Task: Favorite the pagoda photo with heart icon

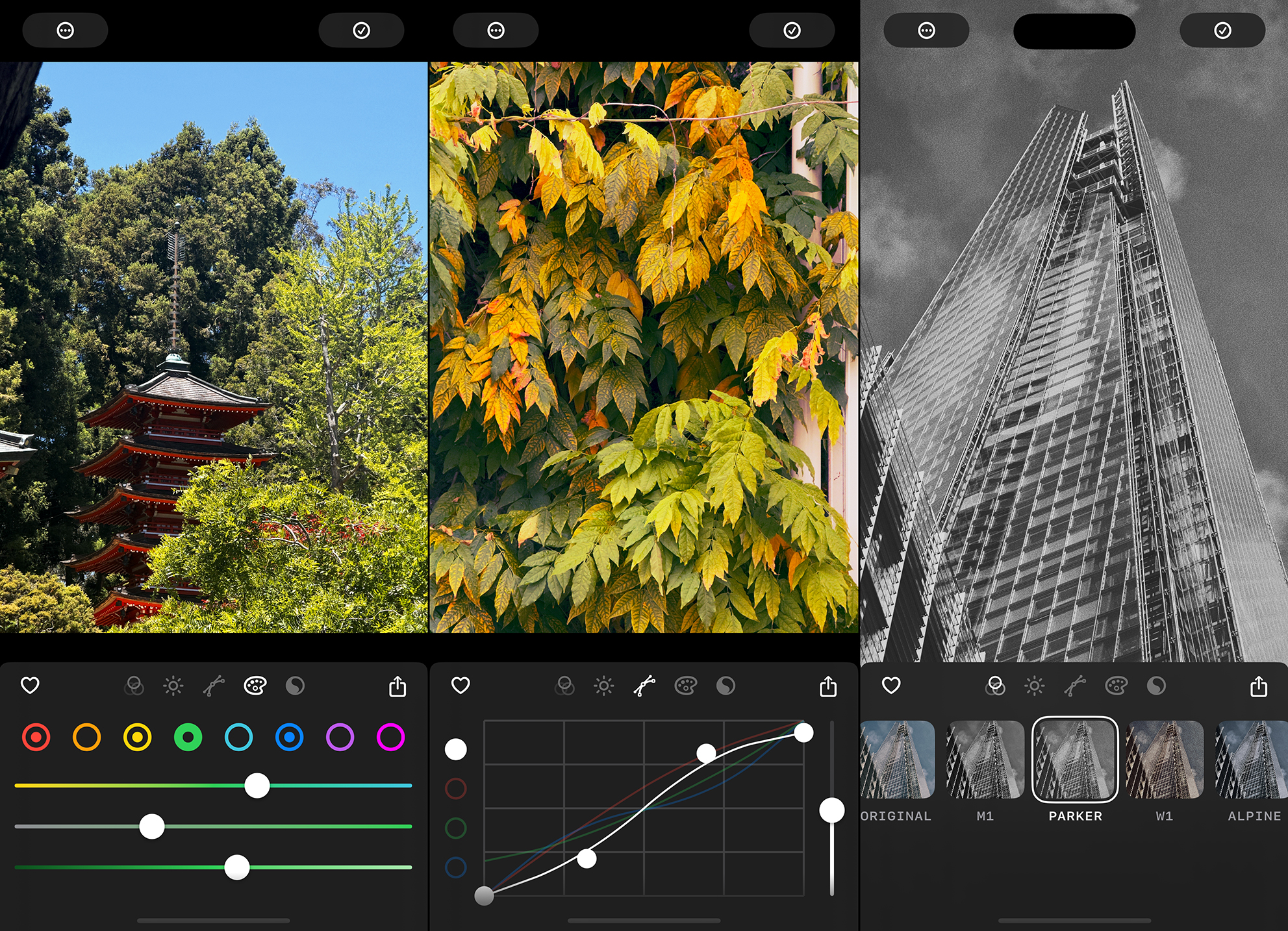Action: point(30,686)
